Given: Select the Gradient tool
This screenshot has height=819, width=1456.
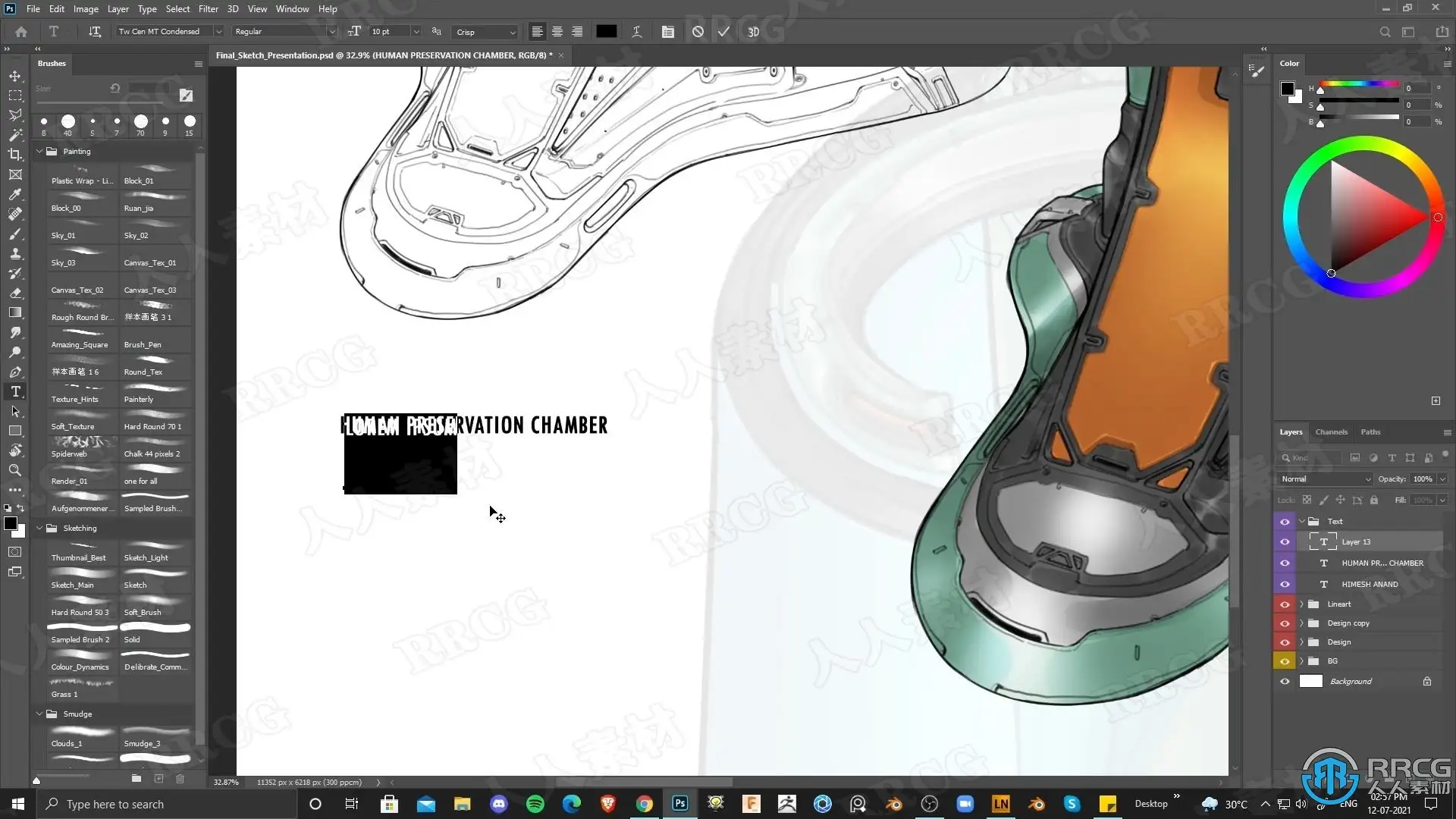Looking at the screenshot, I should click(x=15, y=312).
